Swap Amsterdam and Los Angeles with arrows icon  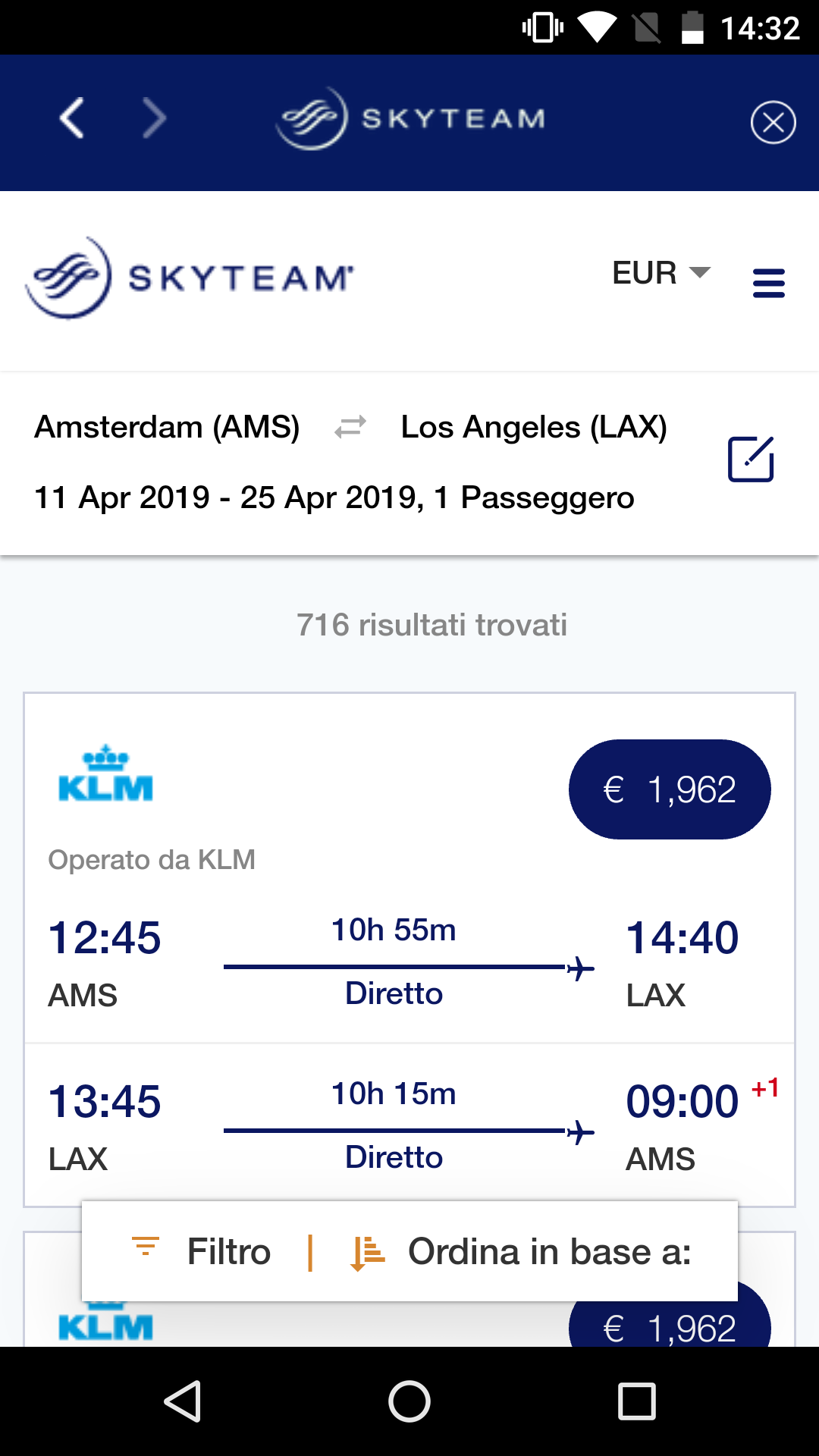coord(350,427)
